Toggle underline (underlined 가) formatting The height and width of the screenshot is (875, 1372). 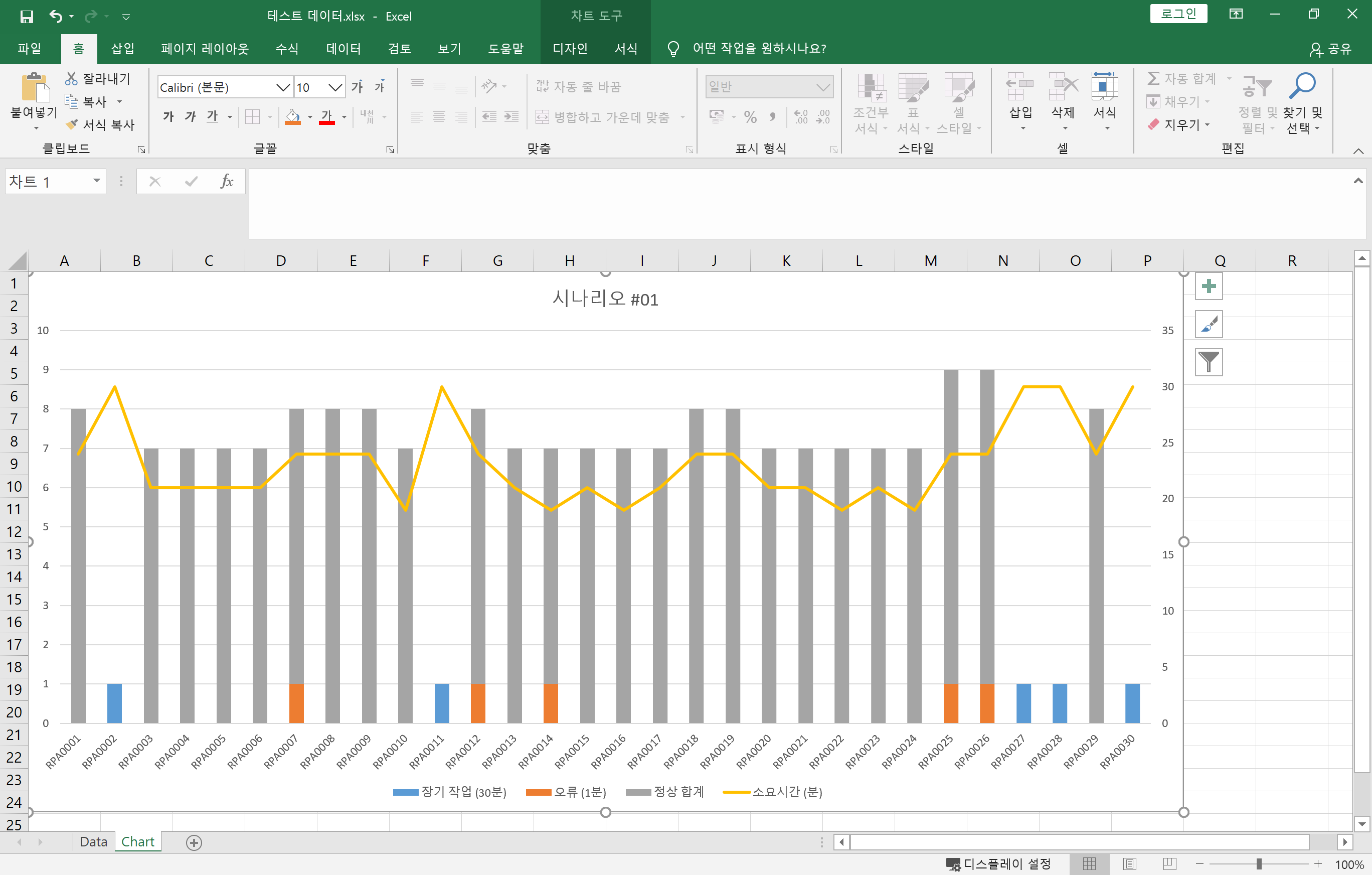pos(212,117)
